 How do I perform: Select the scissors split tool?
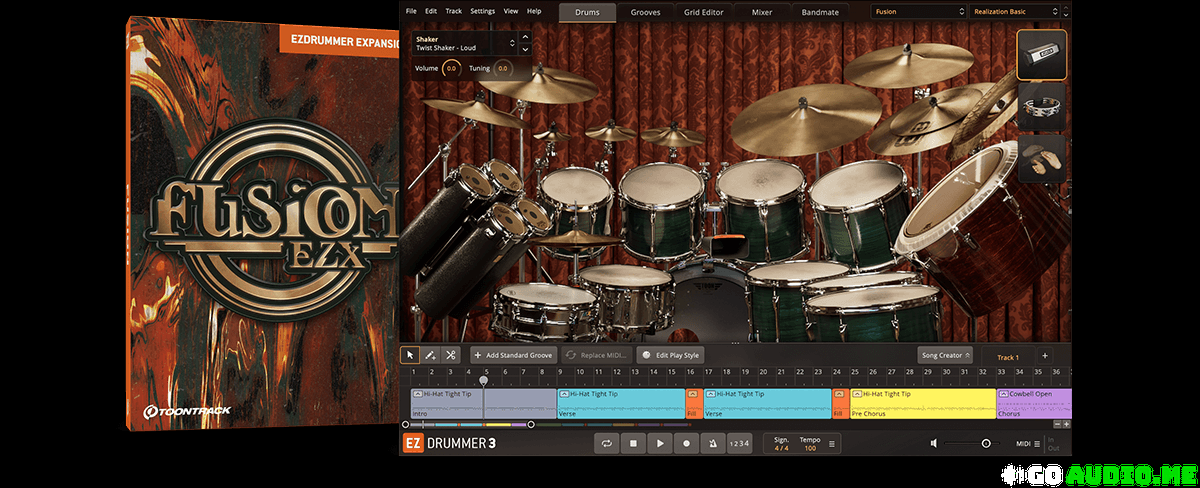(450, 355)
